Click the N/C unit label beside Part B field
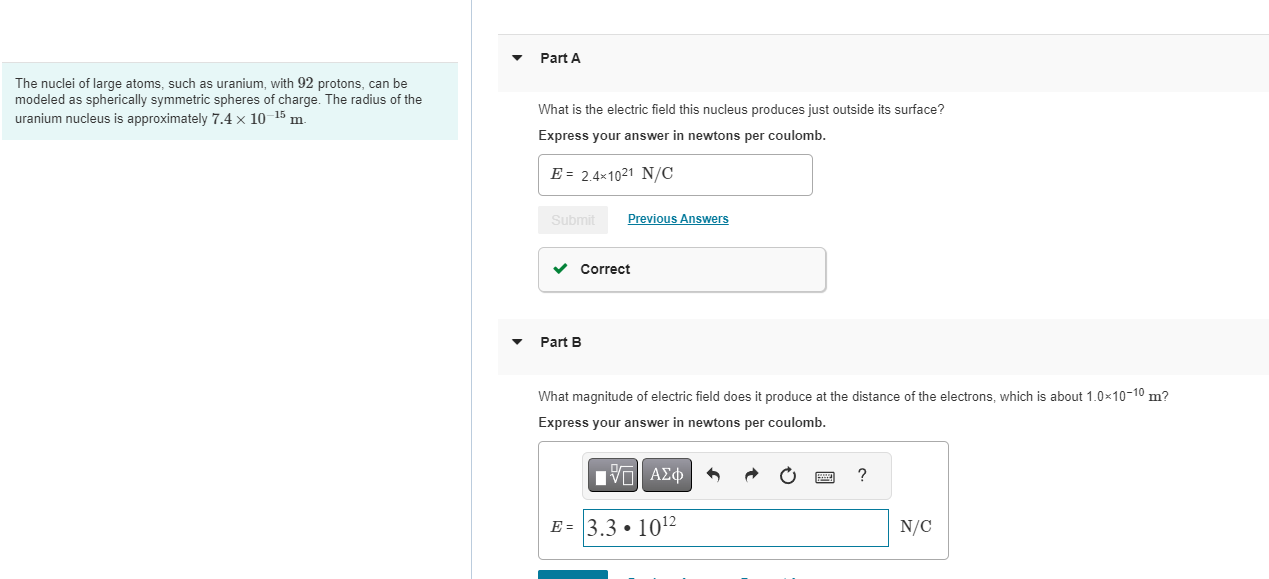The width and height of the screenshot is (1269, 579). click(916, 527)
